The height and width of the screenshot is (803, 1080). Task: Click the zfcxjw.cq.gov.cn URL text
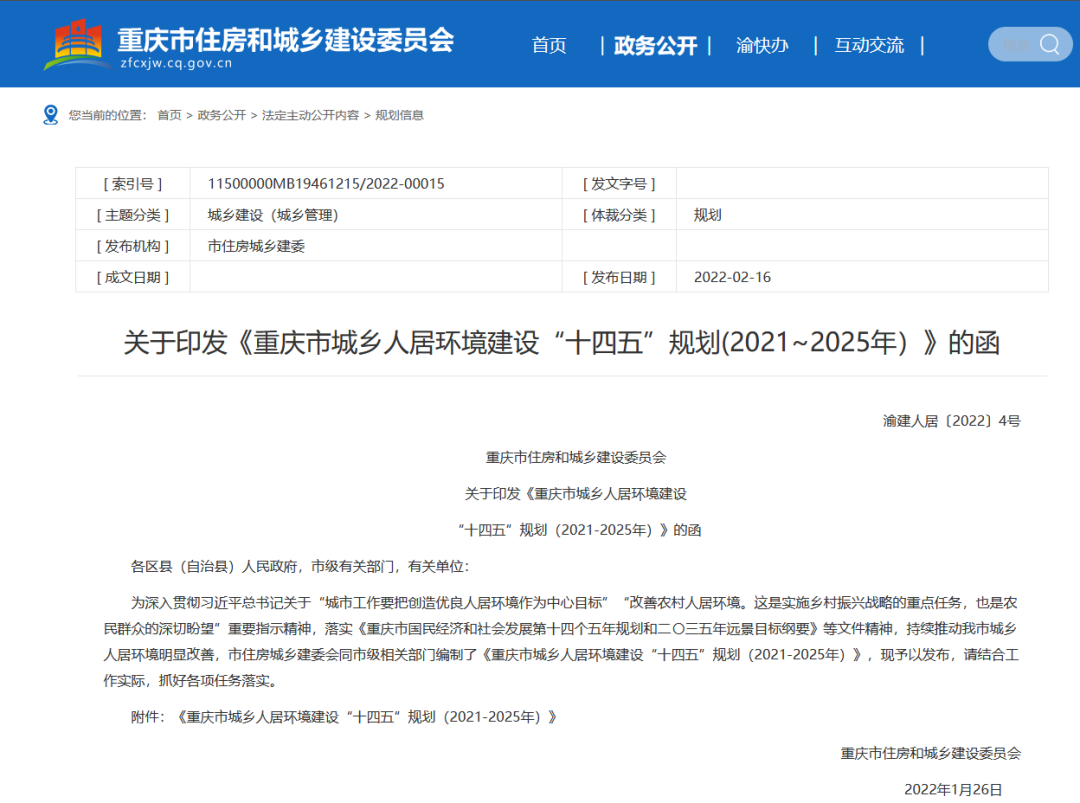[x=176, y=63]
